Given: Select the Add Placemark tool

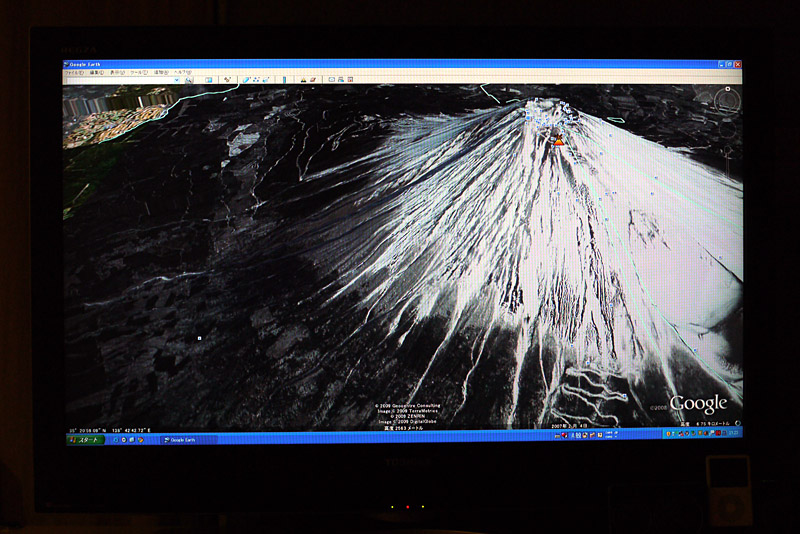Looking at the screenshot, I should [x=227, y=80].
